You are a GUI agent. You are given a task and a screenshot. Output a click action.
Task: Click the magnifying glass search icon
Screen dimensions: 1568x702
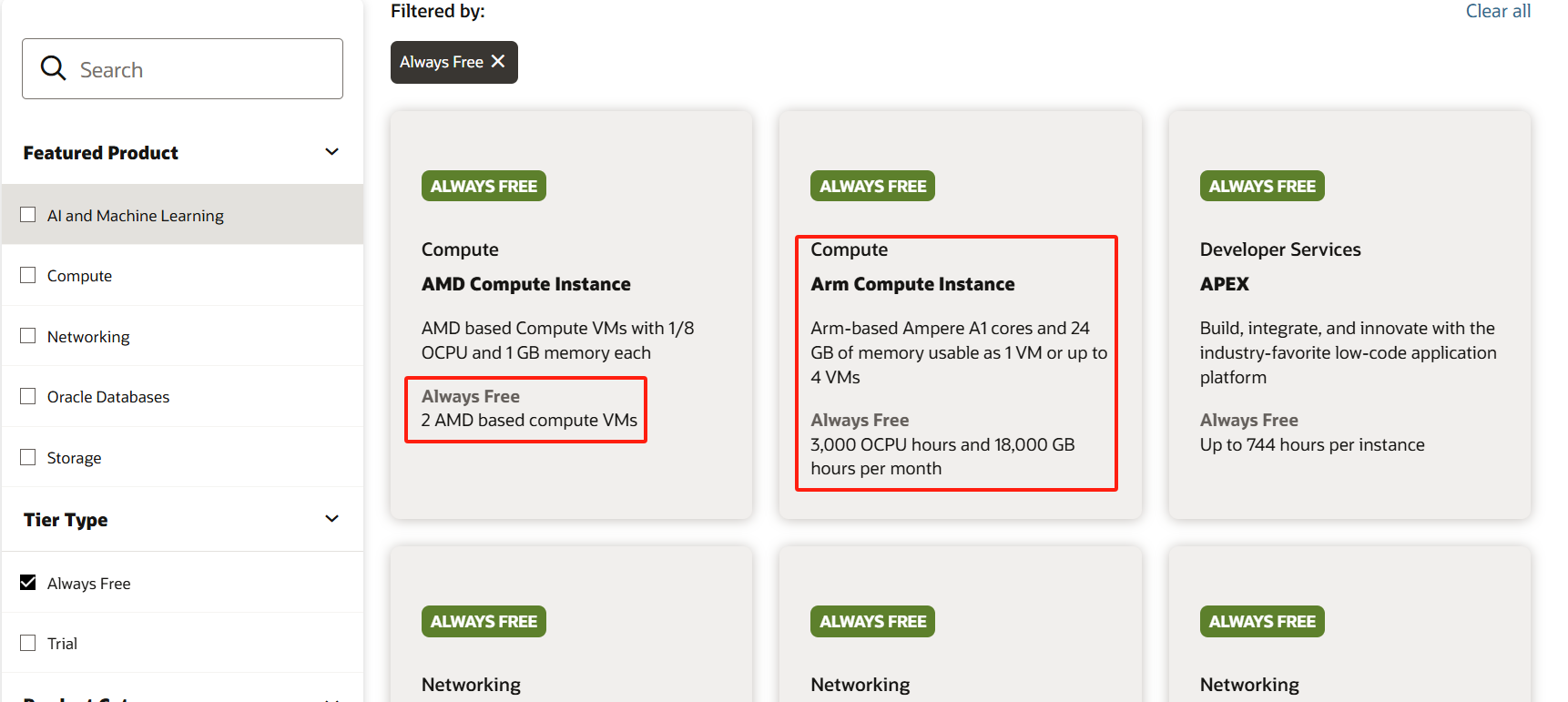click(54, 69)
